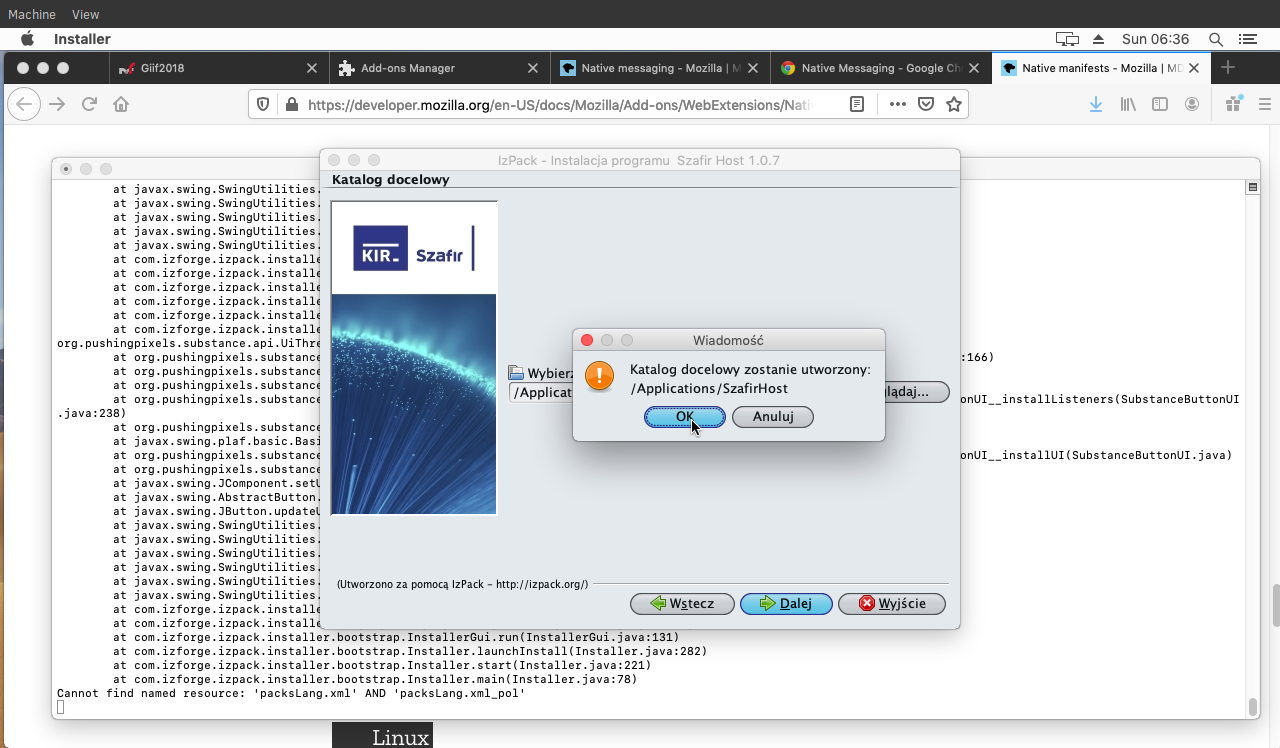Click the Wstecz back button
1280x748 pixels.
(x=682, y=604)
